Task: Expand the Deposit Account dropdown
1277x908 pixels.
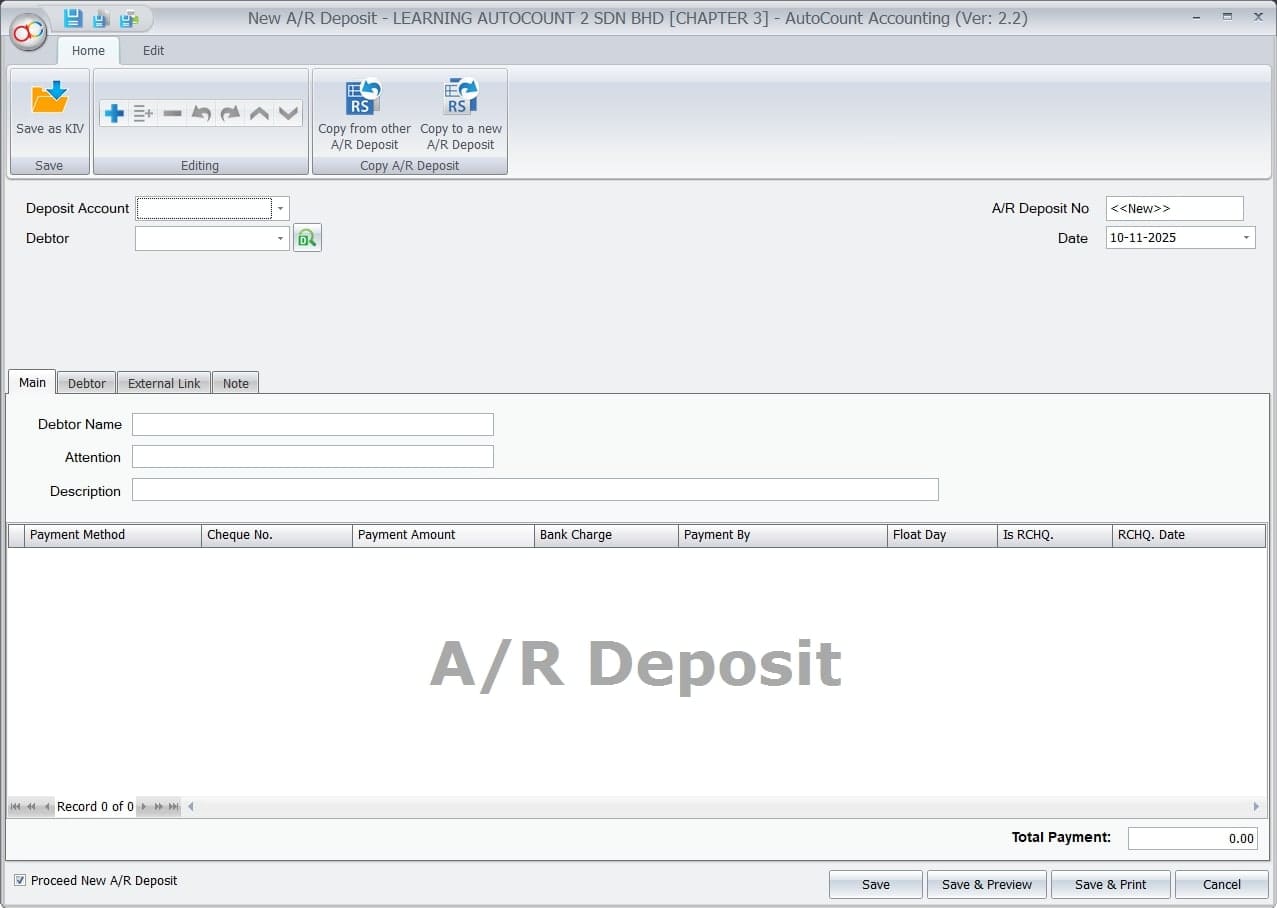Action: (281, 208)
